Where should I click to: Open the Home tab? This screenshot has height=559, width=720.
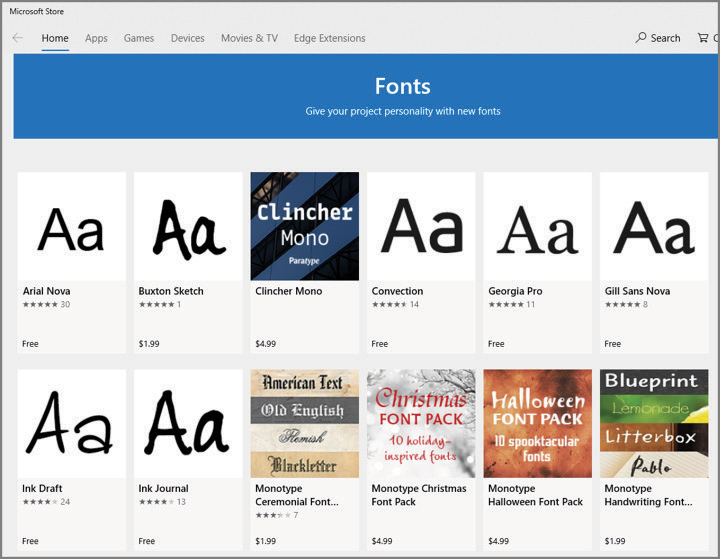(55, 38)
